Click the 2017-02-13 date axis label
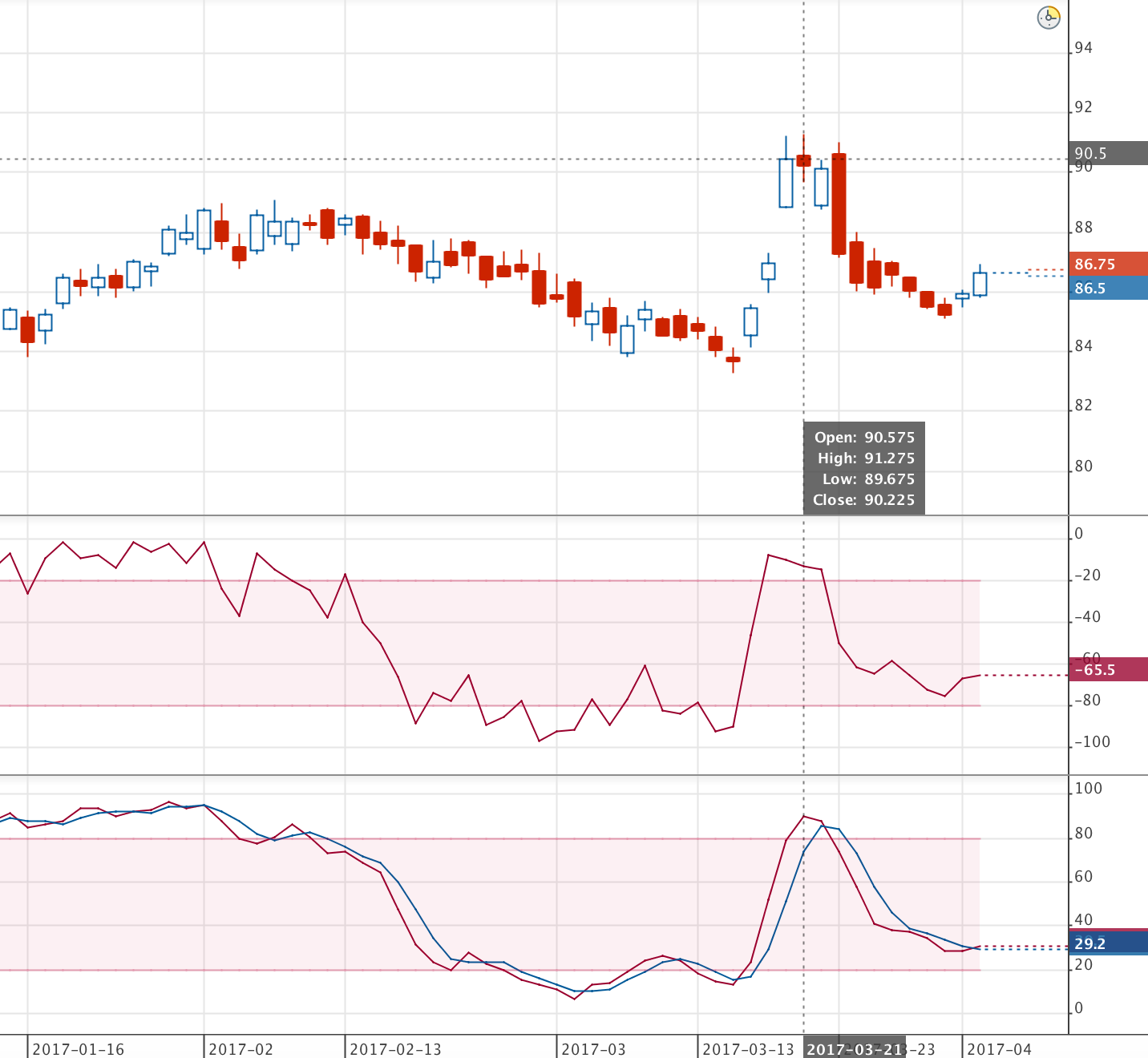This screenshot has width=1148, height=1058. click(395, 1048)
